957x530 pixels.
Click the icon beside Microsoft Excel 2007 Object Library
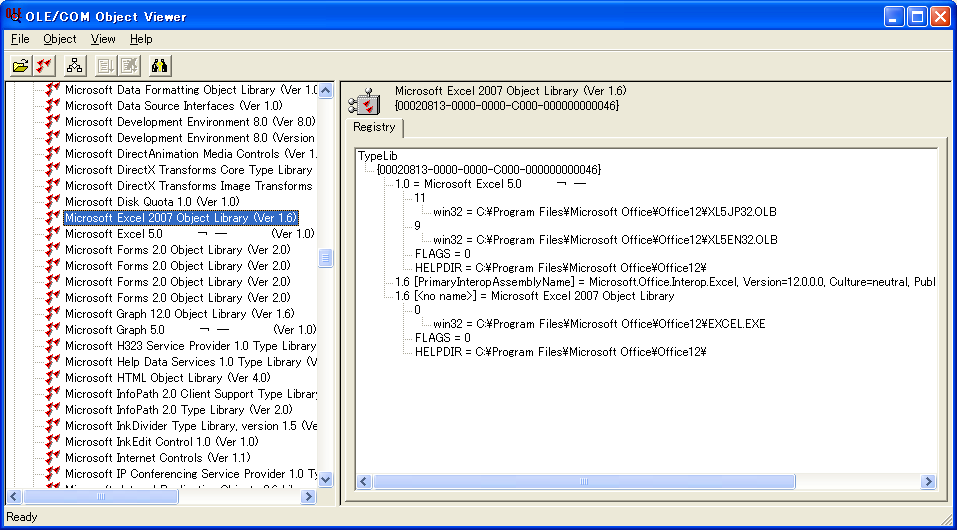click(x=53, y=217)
